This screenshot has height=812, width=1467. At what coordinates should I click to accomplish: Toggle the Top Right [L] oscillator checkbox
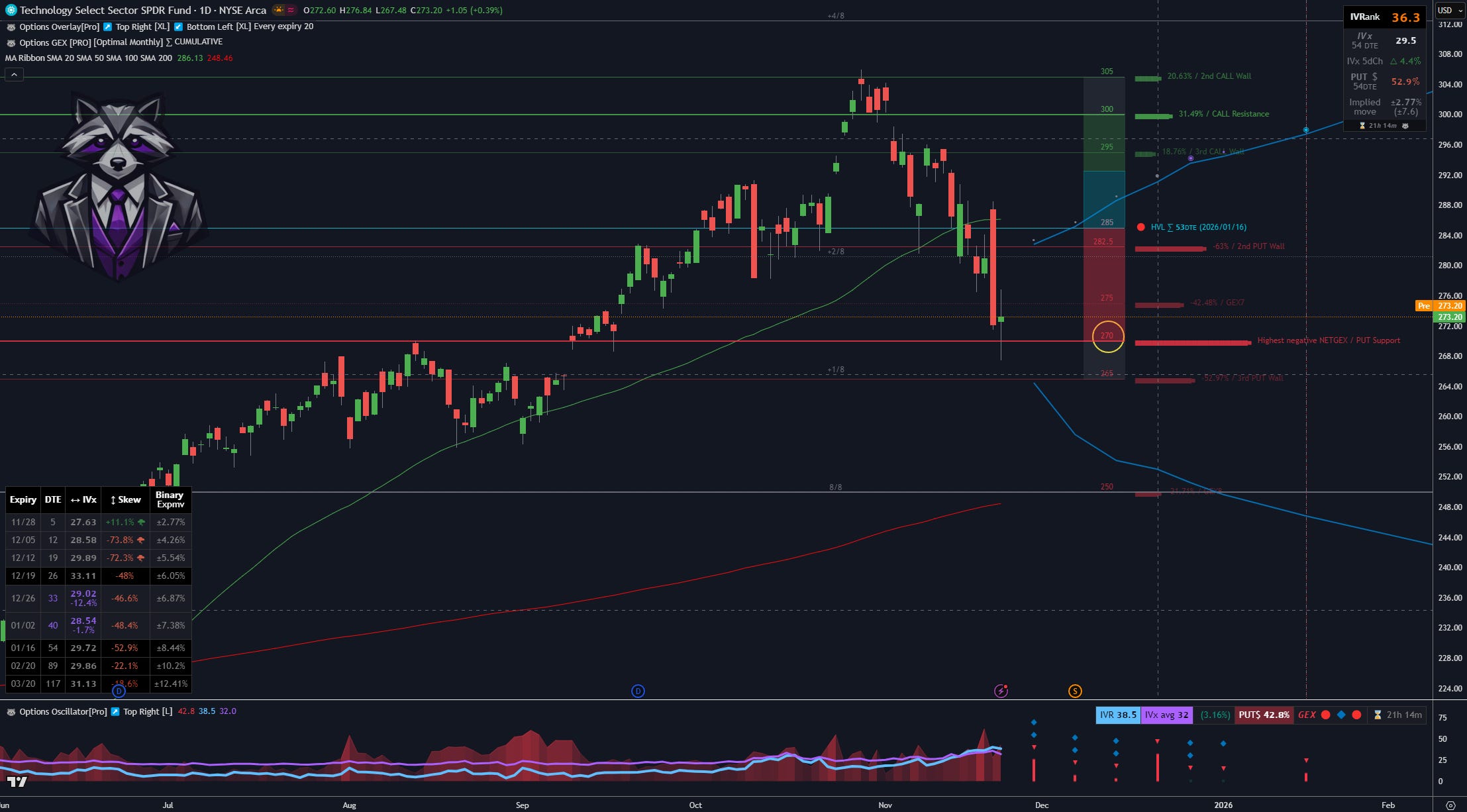[x=115, y=712]
